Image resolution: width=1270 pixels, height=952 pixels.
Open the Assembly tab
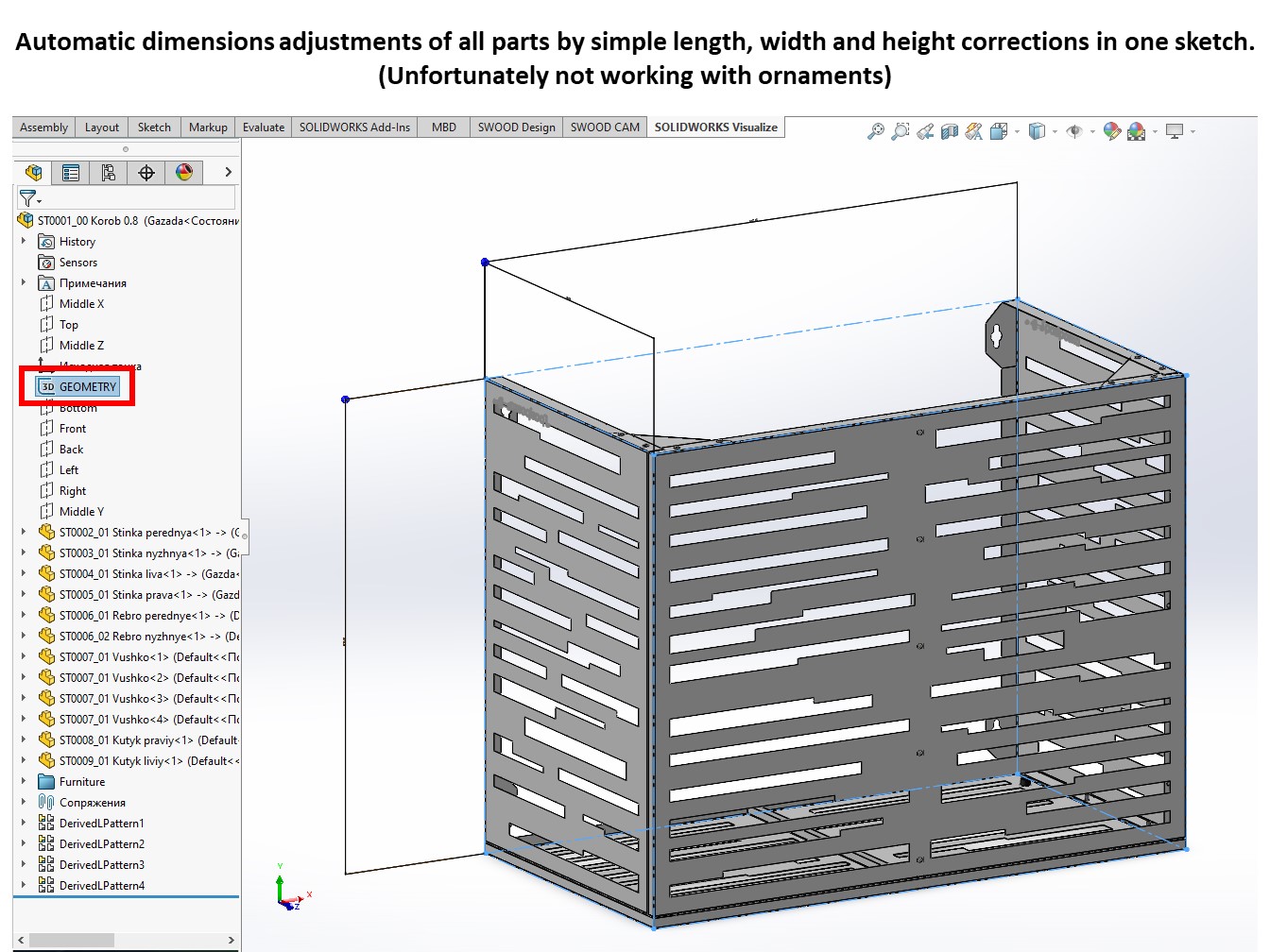coord(43,127)
